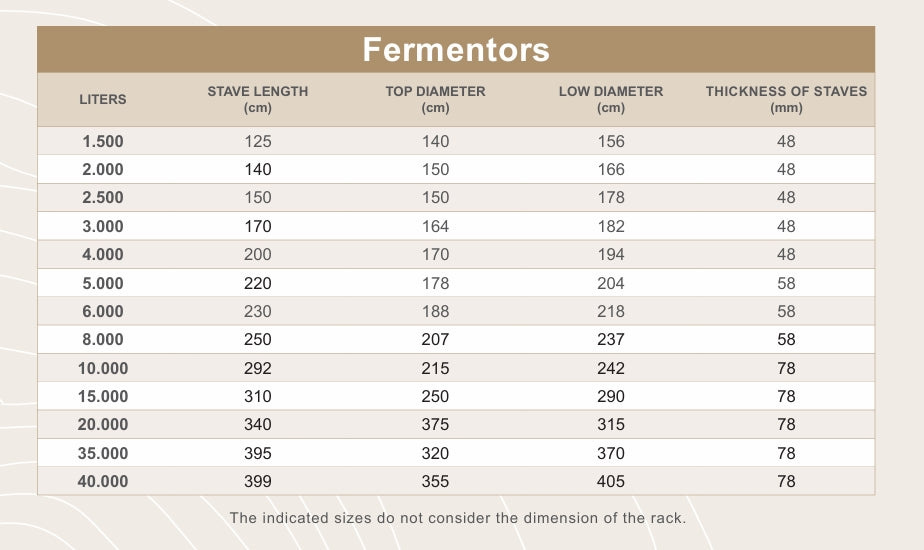Select stave length value 170
Viewport: 924px width, 550px height.
(x=258, y=226)
